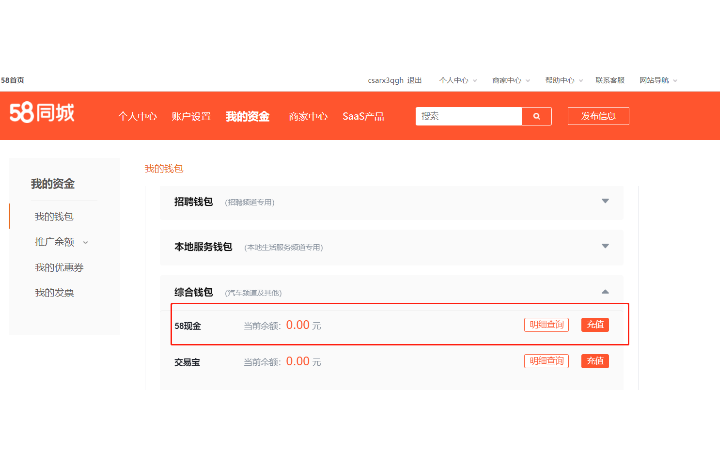
Task: Expand 推广余额 in the sidebar
Action: (x=61, y=242)
